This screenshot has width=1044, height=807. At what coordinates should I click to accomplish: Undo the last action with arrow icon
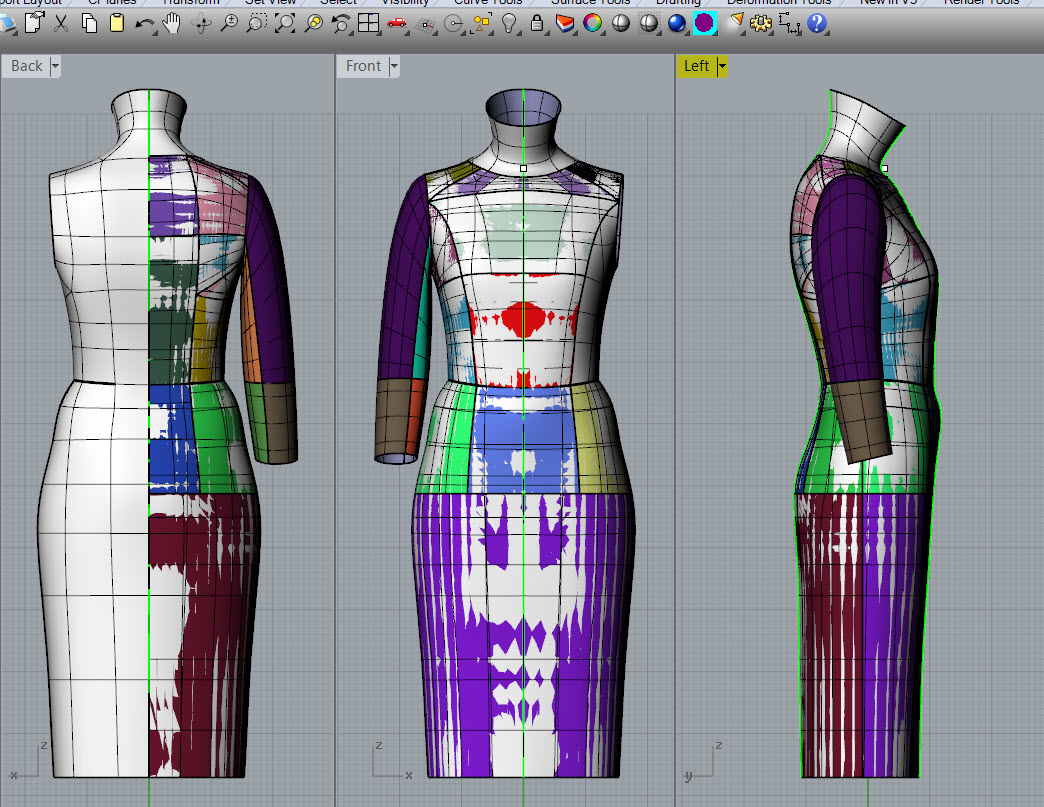144,23
